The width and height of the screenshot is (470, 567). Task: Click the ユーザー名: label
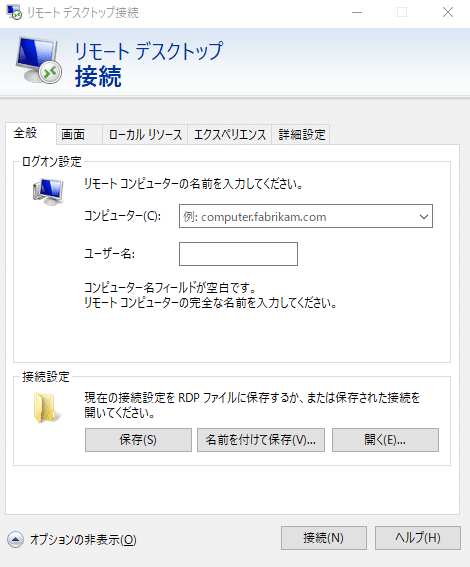(109, 253)
